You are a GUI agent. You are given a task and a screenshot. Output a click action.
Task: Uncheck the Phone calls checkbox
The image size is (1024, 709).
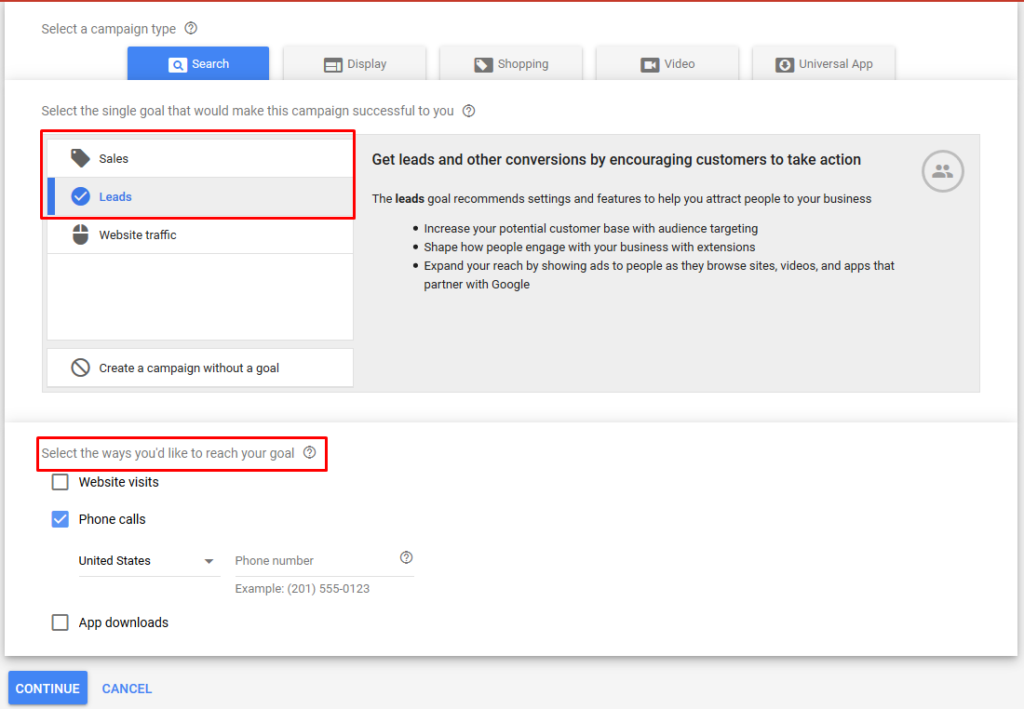pos(60,519)
